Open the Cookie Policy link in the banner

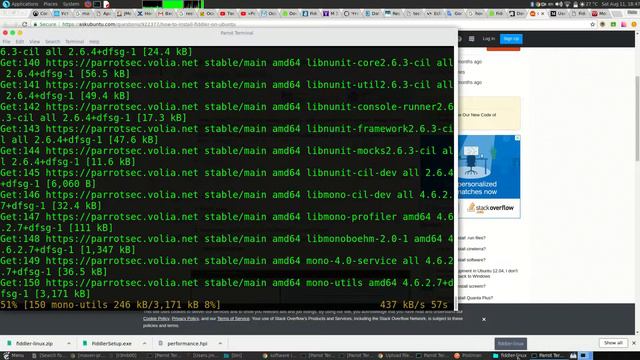coord(156,319)
